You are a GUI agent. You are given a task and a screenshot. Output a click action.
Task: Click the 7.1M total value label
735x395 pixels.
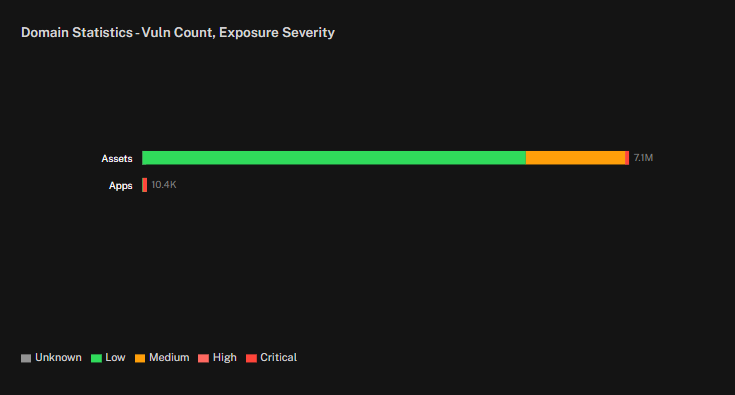[643, 158]
